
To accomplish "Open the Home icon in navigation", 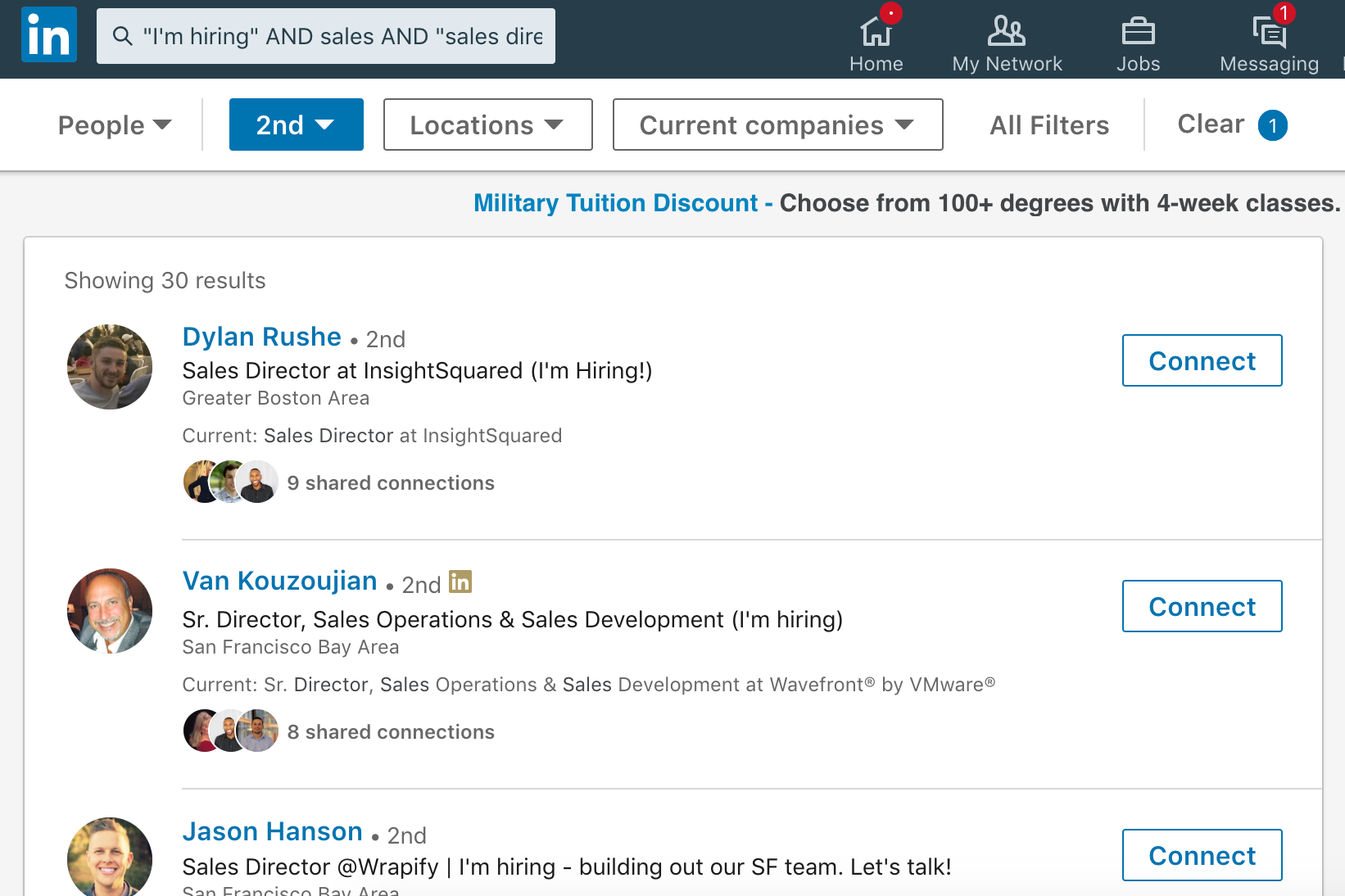I will pyautogui.click(x=876, y=33).
